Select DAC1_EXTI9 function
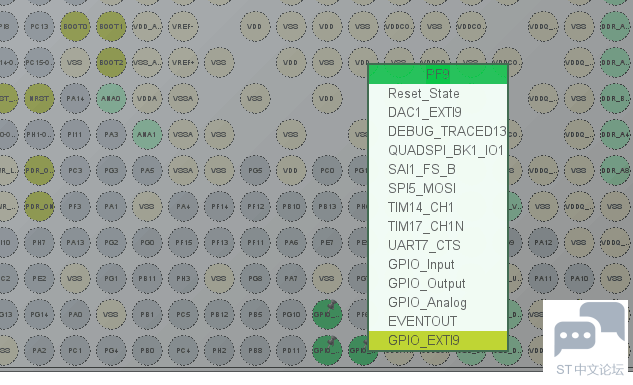The image size is (633, 385). 438,112
